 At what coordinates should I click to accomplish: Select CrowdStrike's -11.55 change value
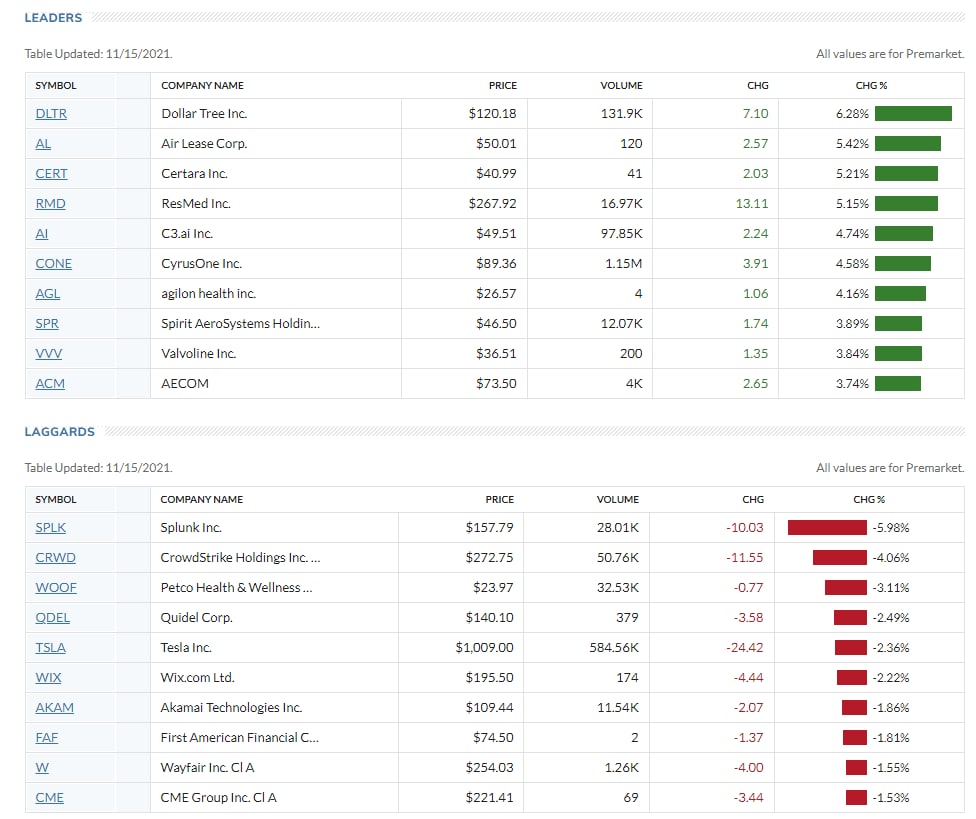click(x=744, y=558)
